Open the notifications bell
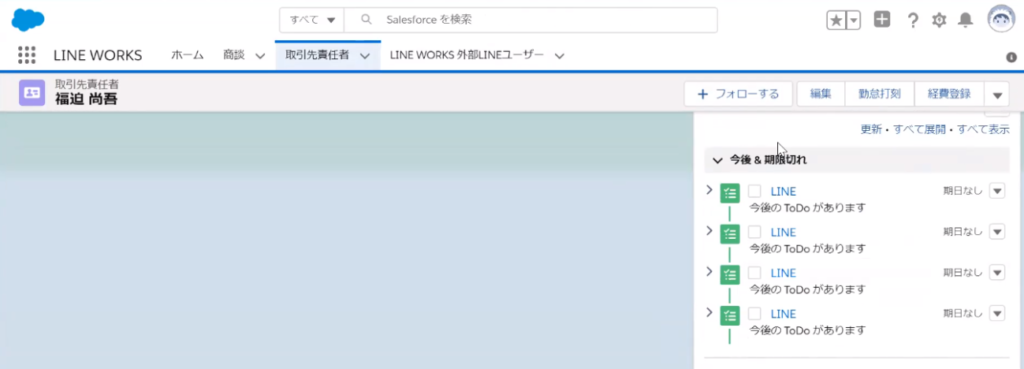This screenshot has height=369, width=1024. (x=965, y=20)
